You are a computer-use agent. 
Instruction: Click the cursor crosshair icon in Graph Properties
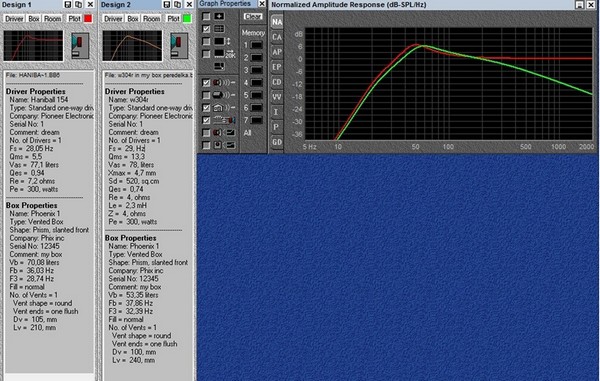[219, 16]
